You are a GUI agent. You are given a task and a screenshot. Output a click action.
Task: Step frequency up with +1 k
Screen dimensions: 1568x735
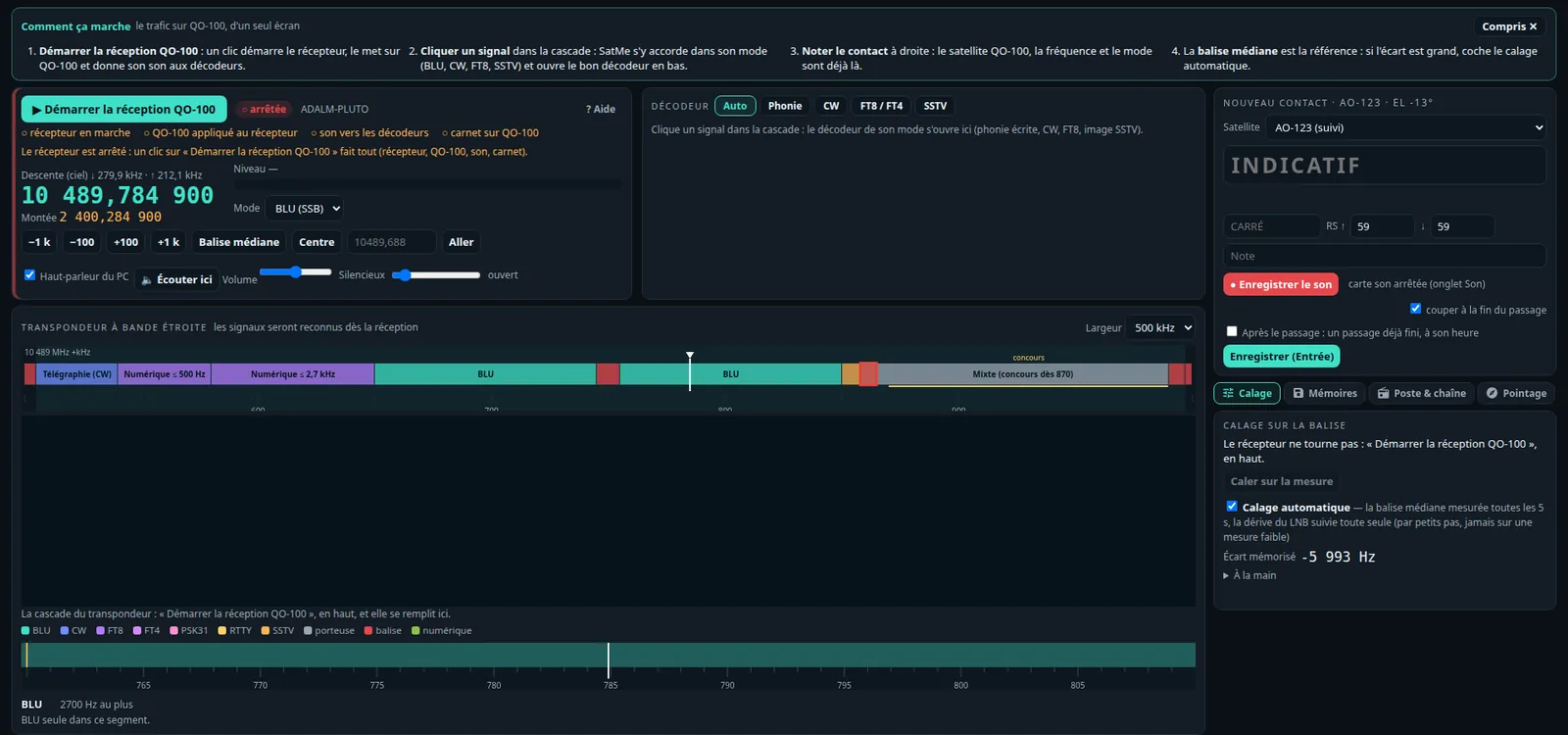(169, 242)
